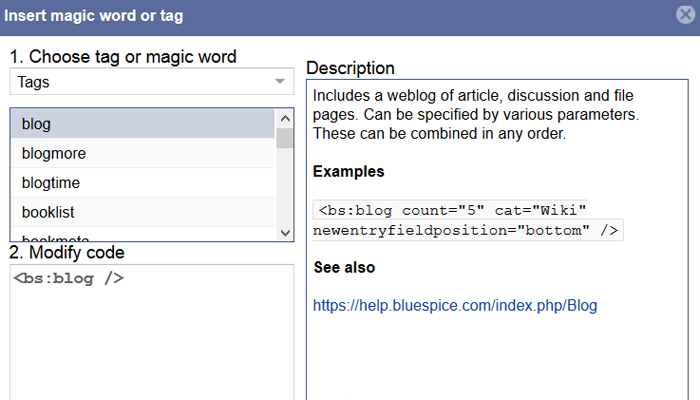This screenshot has width=700, height=400.
Task: Click the tag list scroll-down arrow
Action: (285, 232)
